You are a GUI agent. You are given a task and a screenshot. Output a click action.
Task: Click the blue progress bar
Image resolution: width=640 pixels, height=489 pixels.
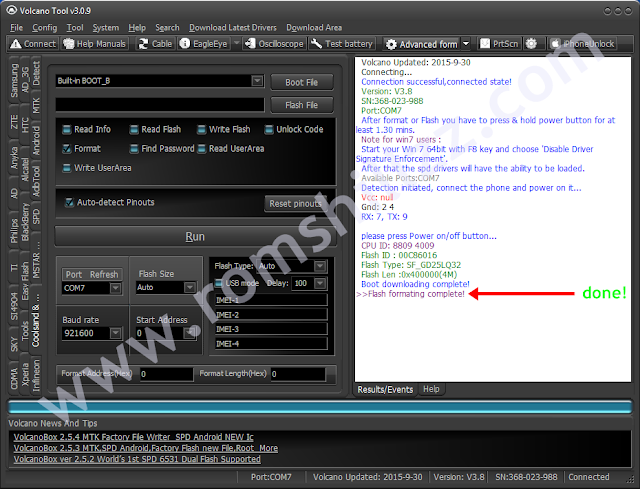click(x=320, y=407)
